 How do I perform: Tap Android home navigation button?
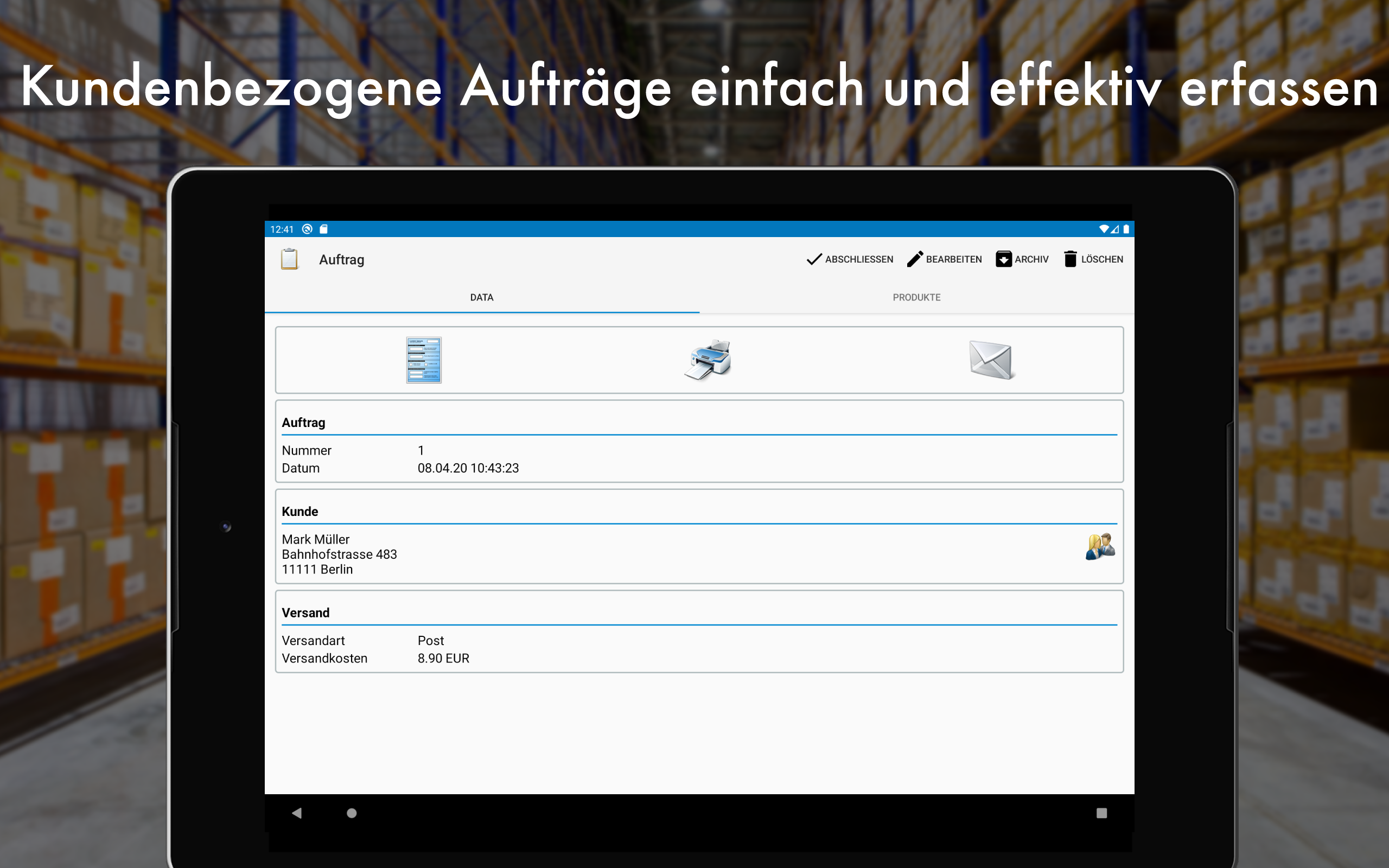click(x=352, y=813)
